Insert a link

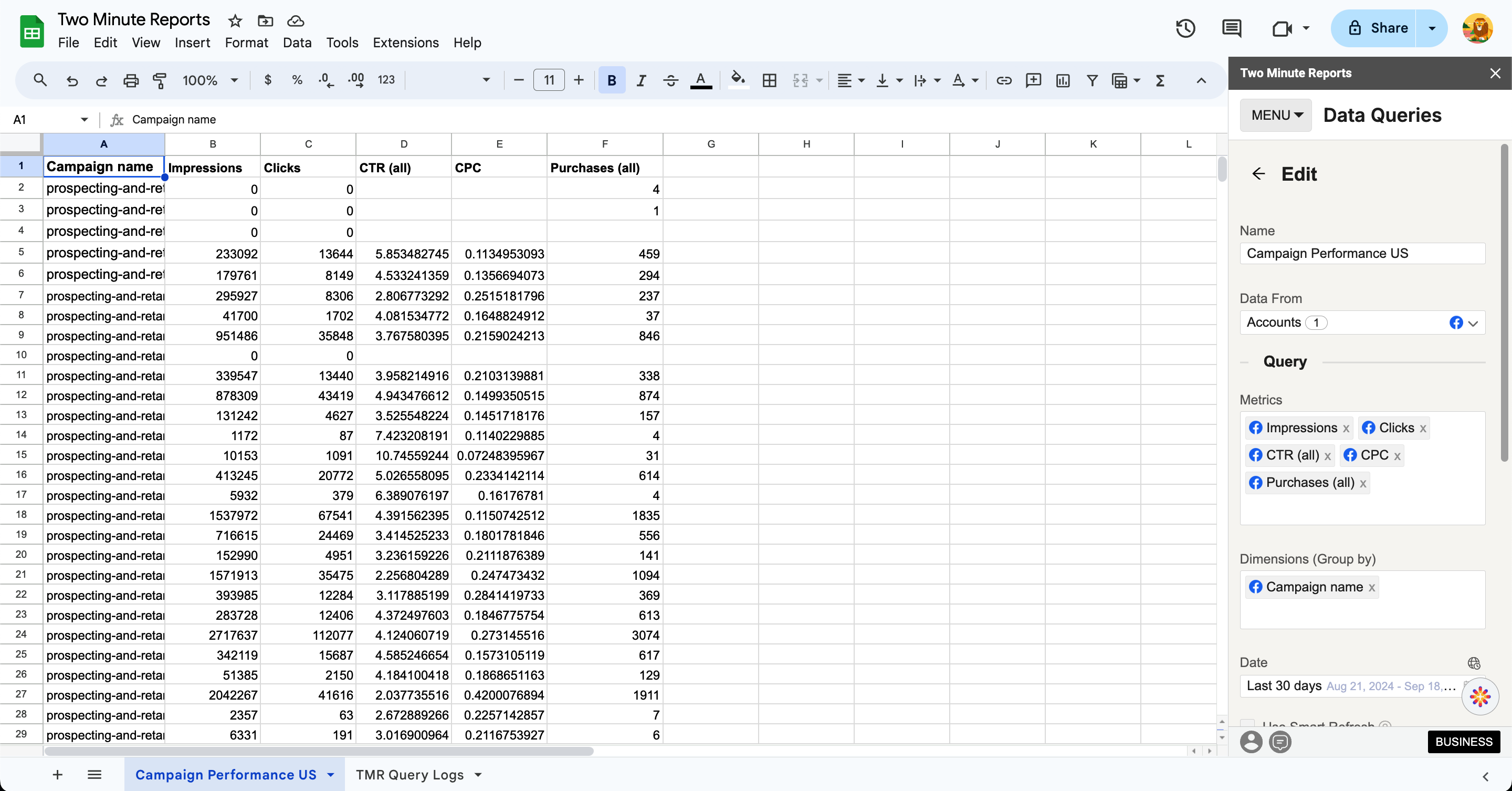(x=1004, y=80)
